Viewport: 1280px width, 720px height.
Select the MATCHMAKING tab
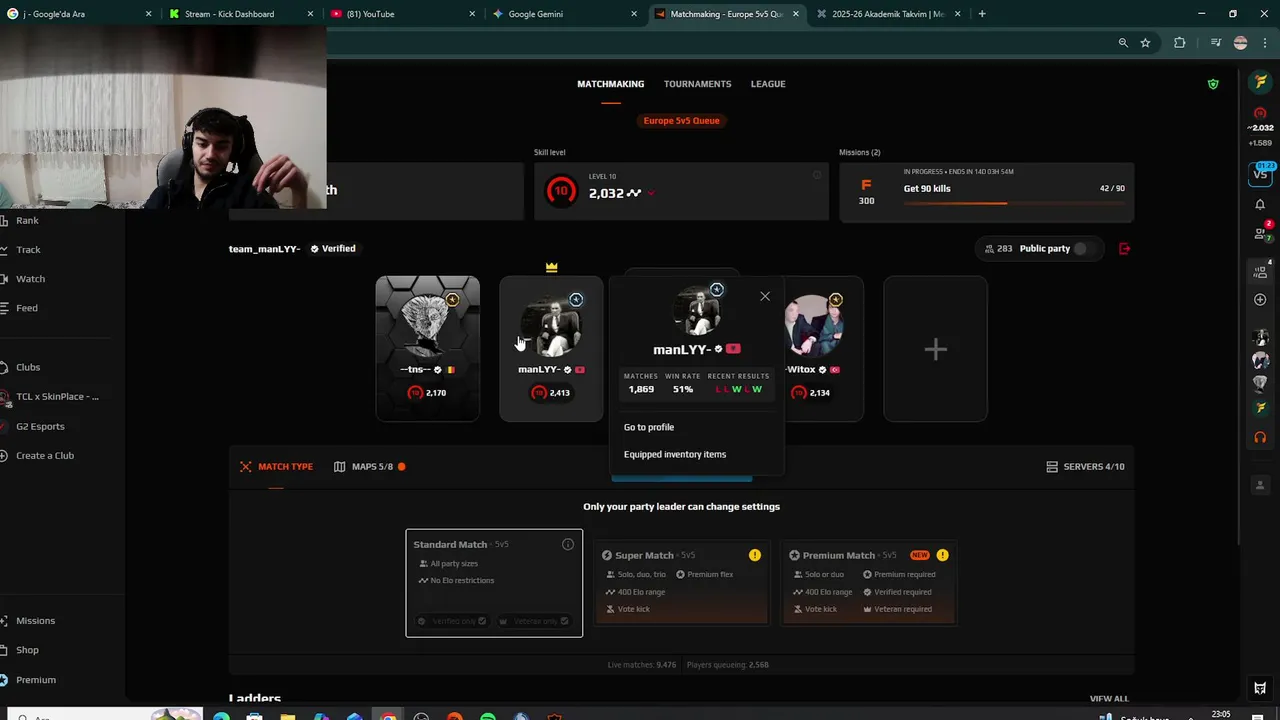pyautogui.click(x=610, y=84)
